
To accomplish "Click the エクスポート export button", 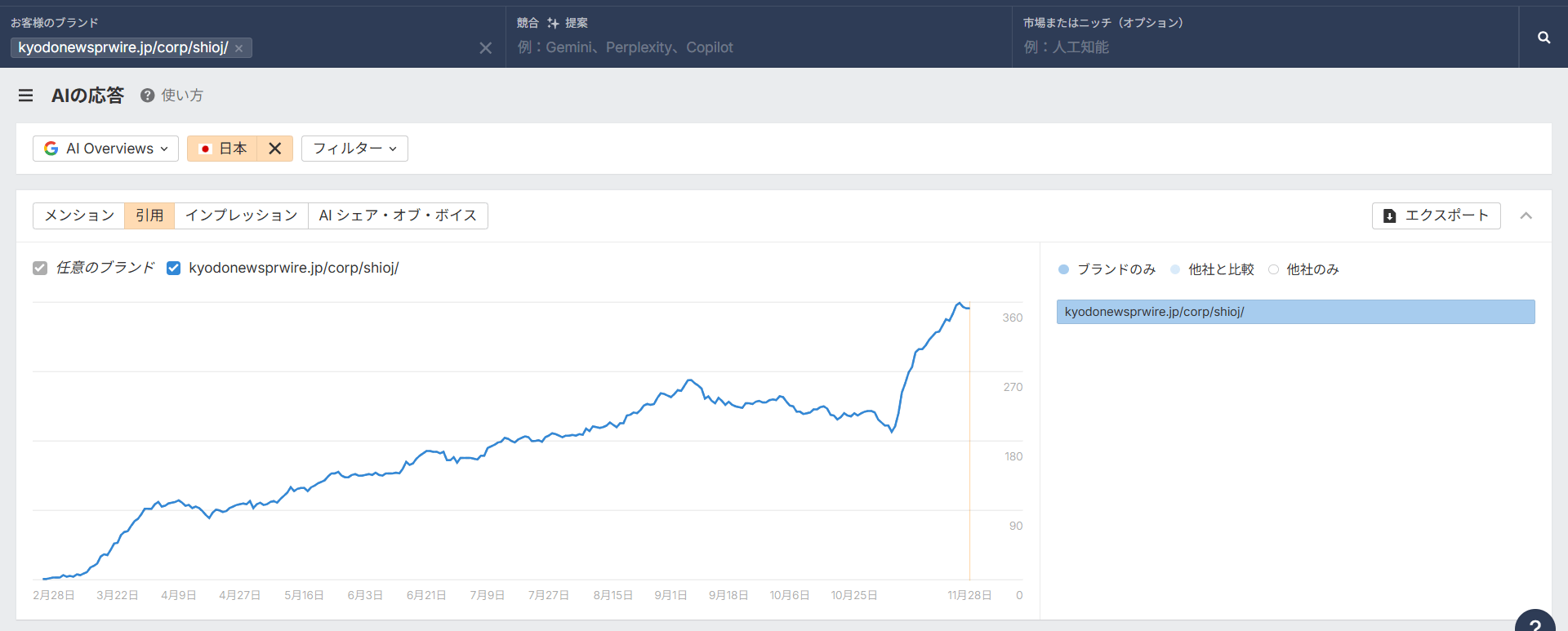I will tap(1436, 216).
